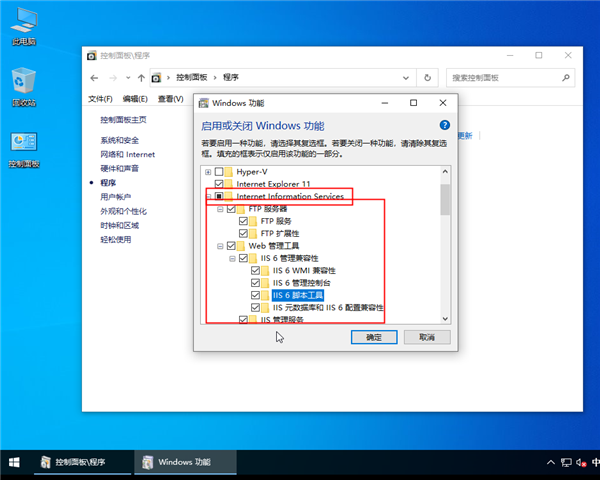Viewport: 600px width, 480px height.
Task: Open the 编辑(E) menu
Action: [x=135, y=99]
